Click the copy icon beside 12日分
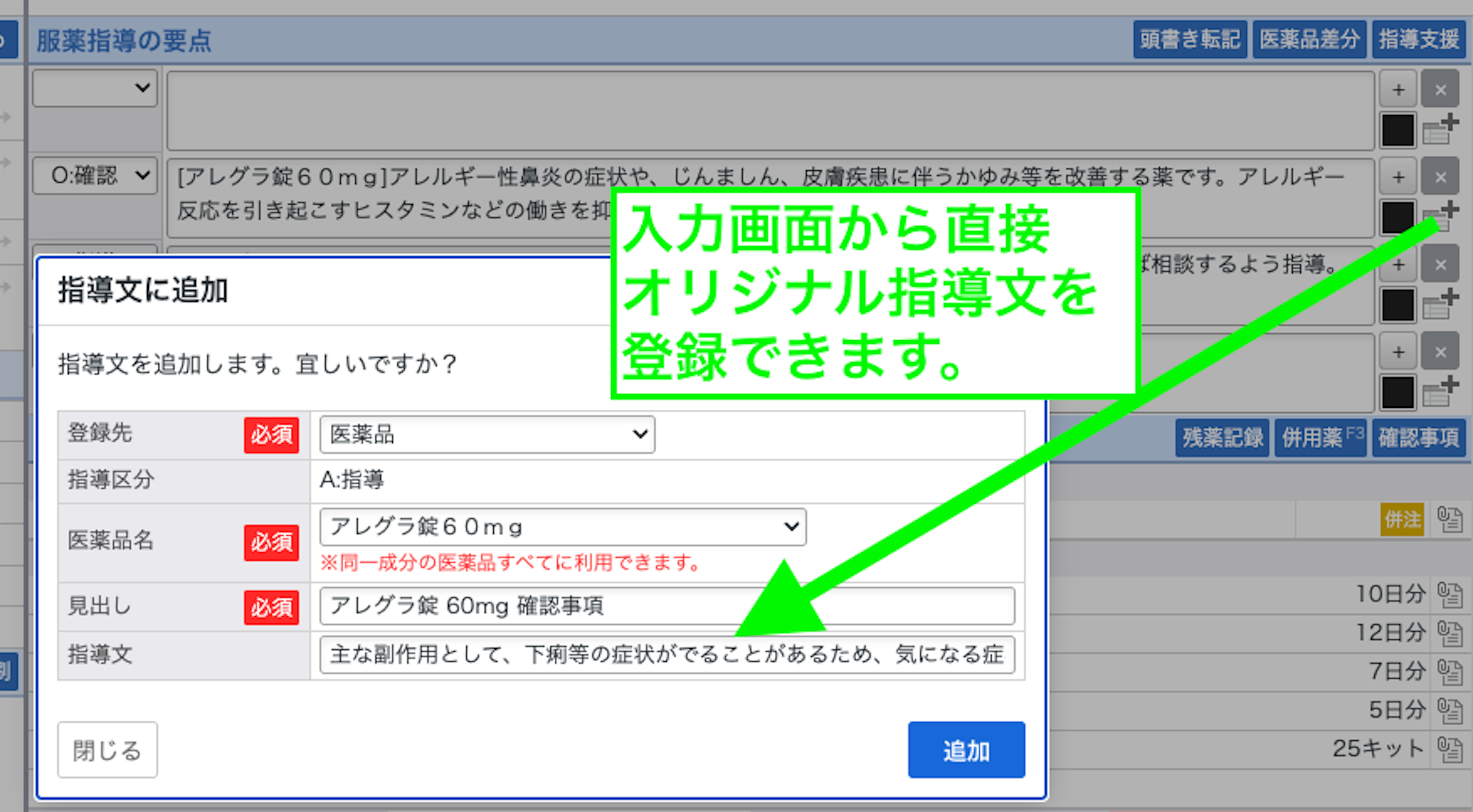 coord(1450,633)
